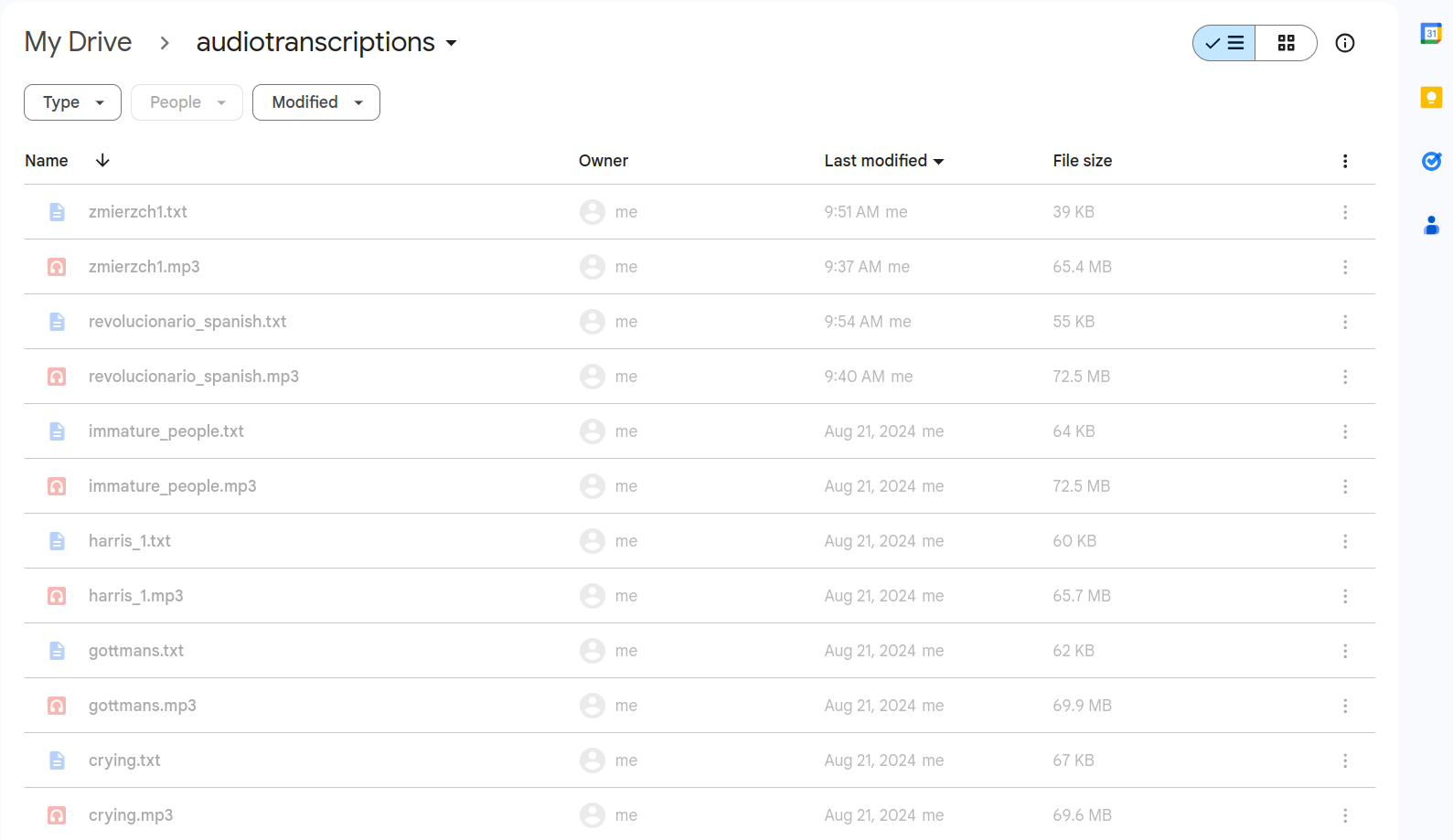Open the Google Calendar side panel icon
The height and width of the screenshot is (840, 1453).
tap(1431, 34)
